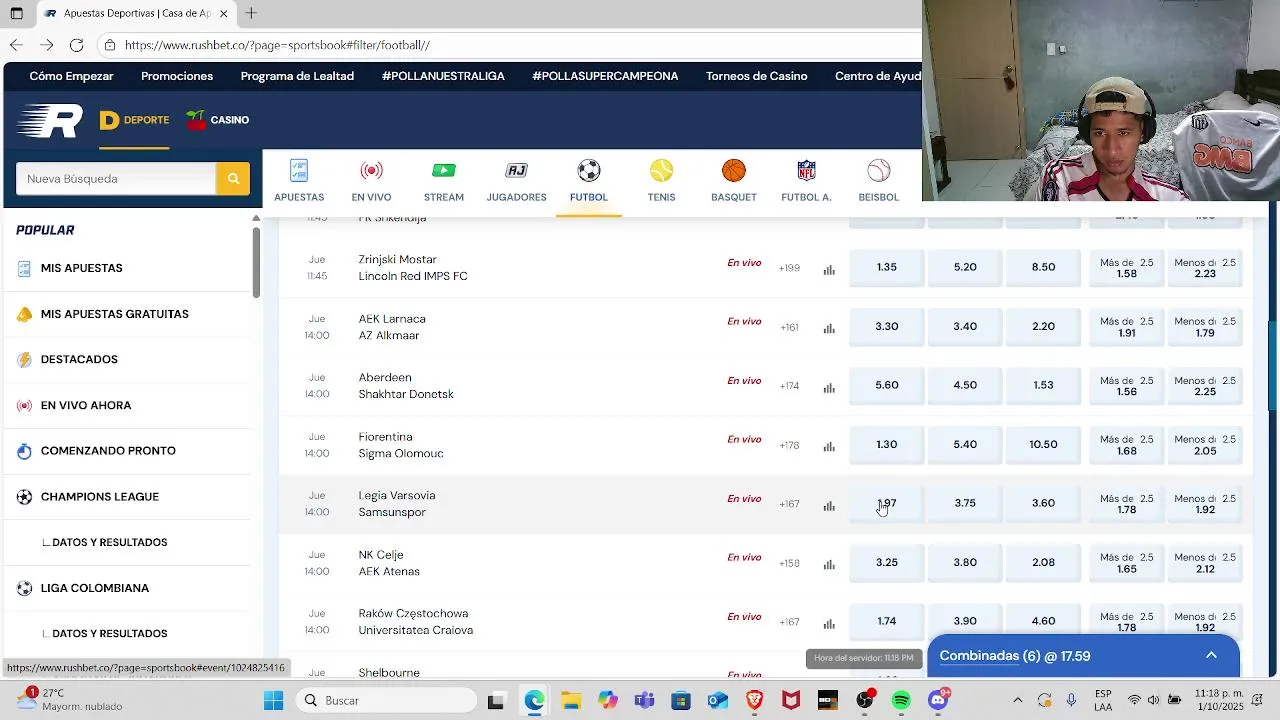Select odds 1.35 for Zrinjski Mostar
The image size is (1280, 720).
[x=887, y=267]
